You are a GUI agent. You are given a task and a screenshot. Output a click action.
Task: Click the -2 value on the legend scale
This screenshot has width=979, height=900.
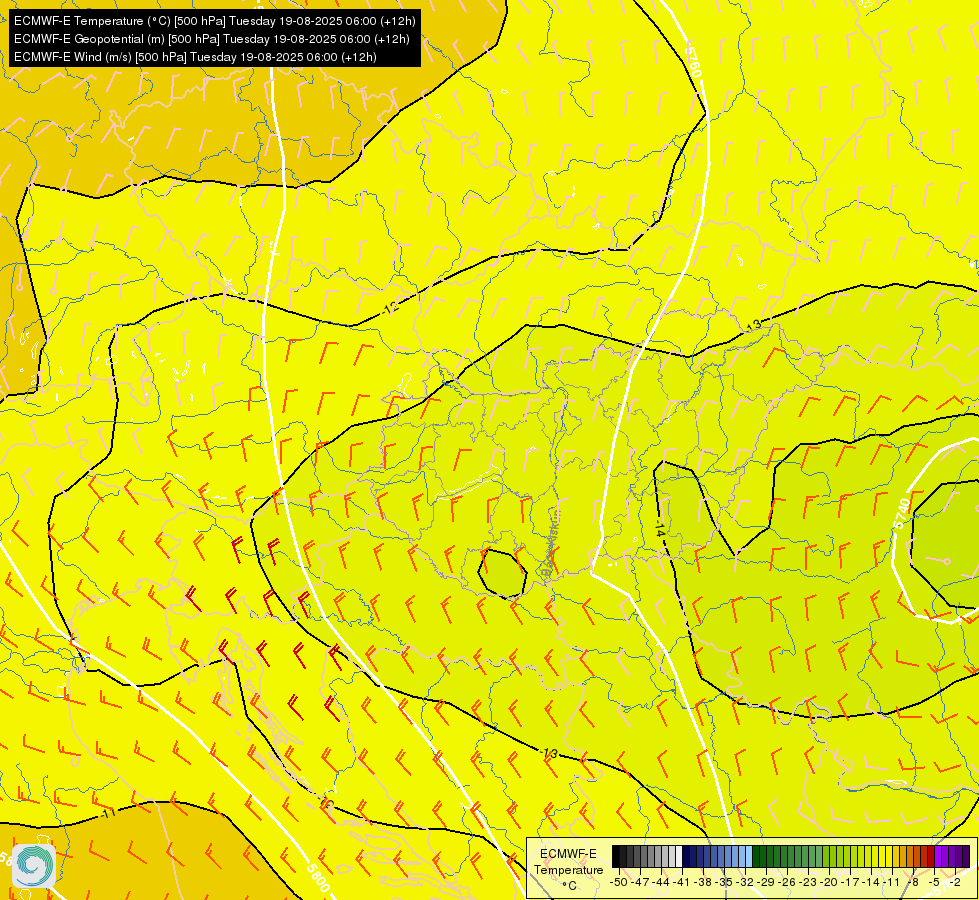tap(955, 882)
